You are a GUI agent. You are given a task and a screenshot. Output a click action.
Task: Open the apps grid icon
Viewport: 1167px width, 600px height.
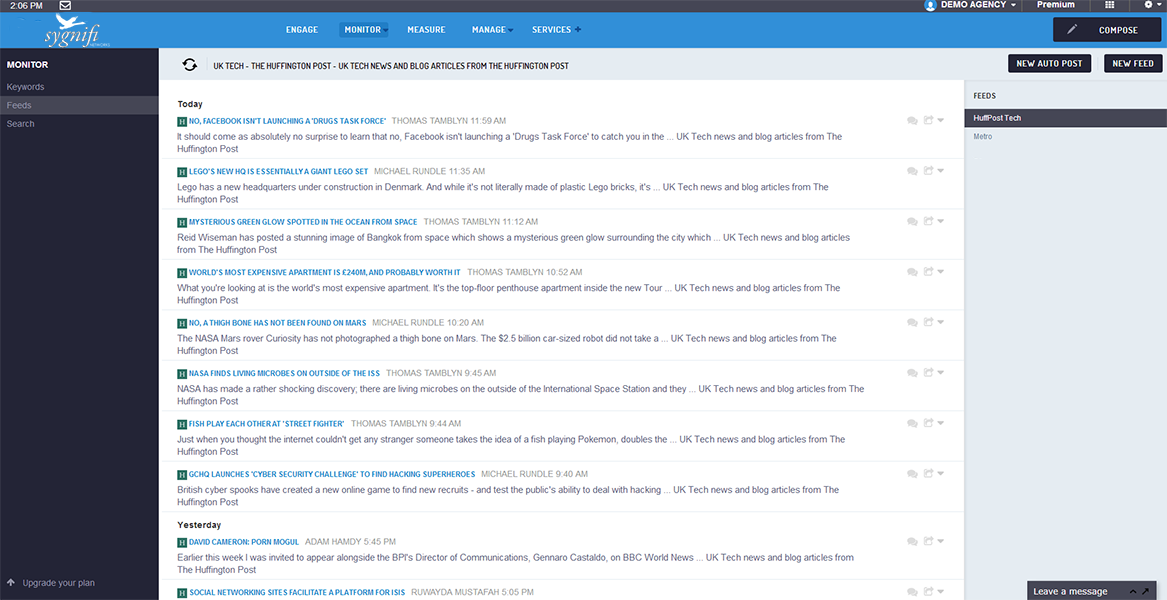coord(1109,5)
